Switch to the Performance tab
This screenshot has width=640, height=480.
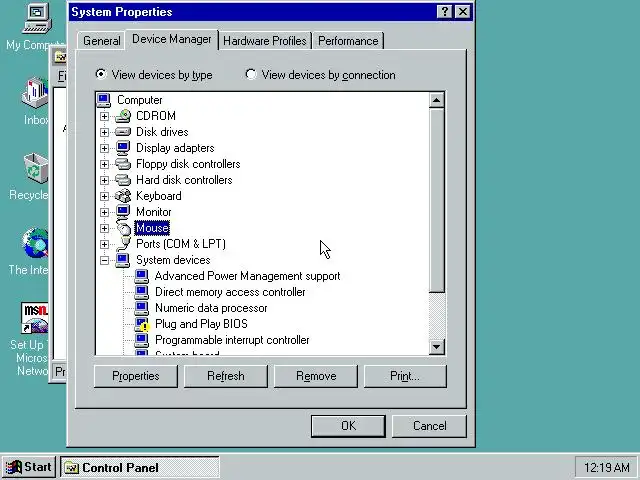348,41
